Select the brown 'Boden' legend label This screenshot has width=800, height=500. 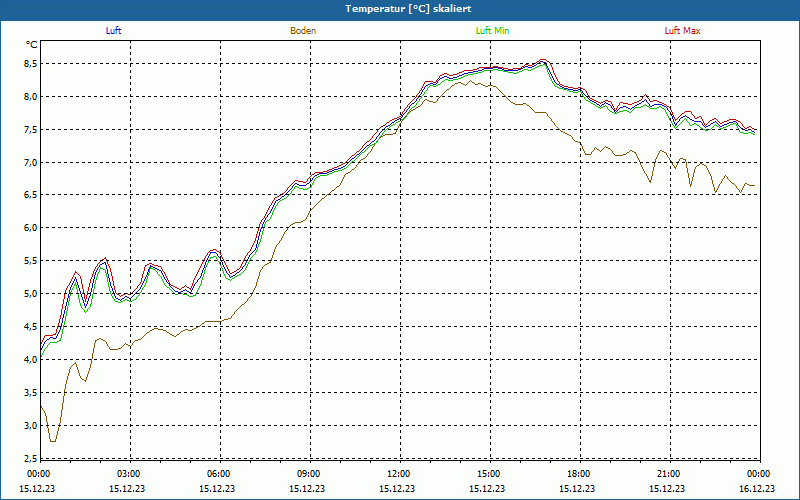pos(303,31)
